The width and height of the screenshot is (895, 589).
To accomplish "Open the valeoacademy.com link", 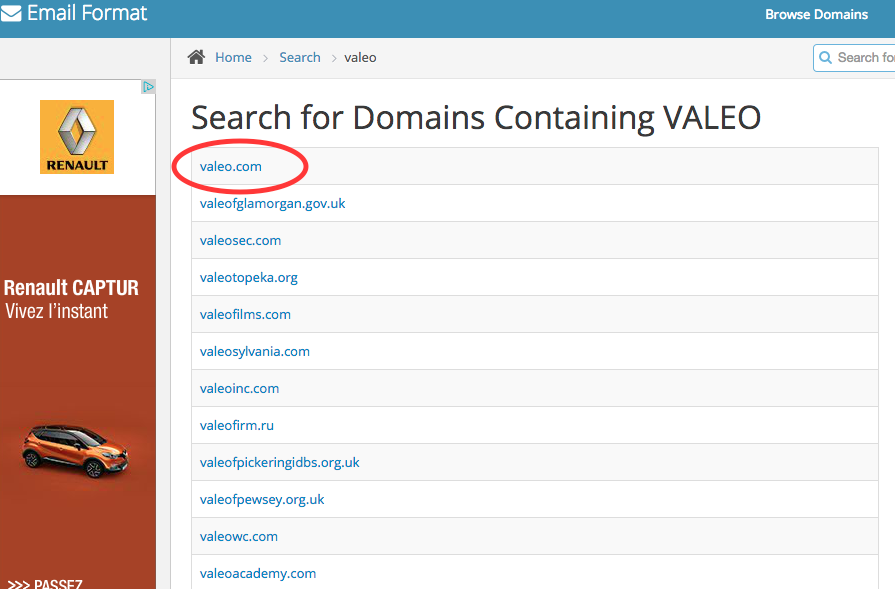I will coord(257,573).
